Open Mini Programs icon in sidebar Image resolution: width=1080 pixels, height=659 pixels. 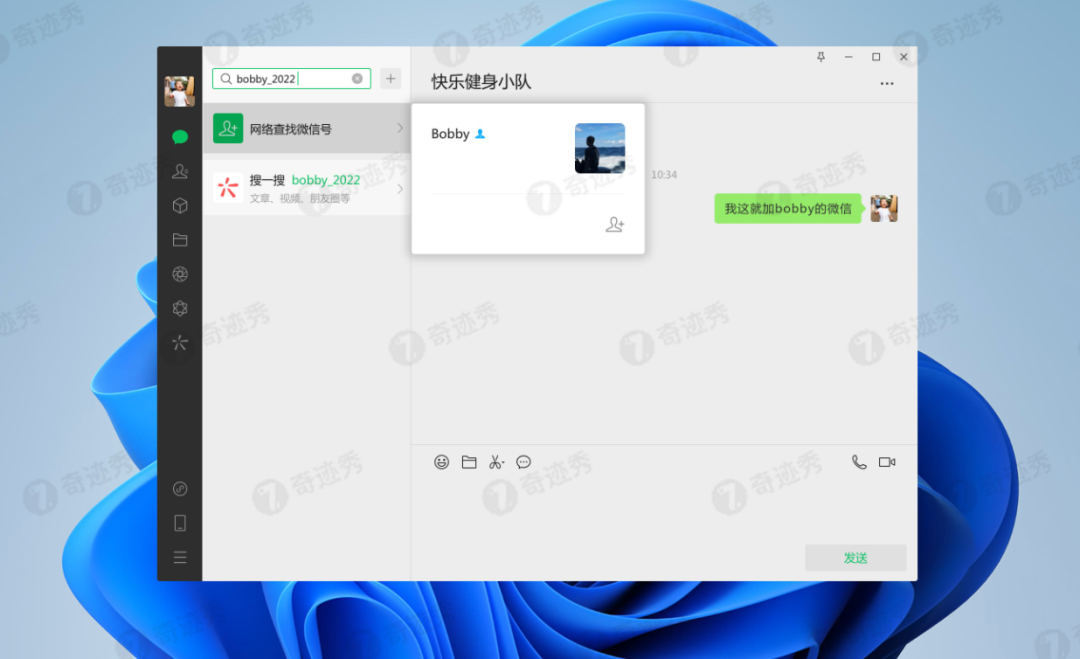(180, 489)
